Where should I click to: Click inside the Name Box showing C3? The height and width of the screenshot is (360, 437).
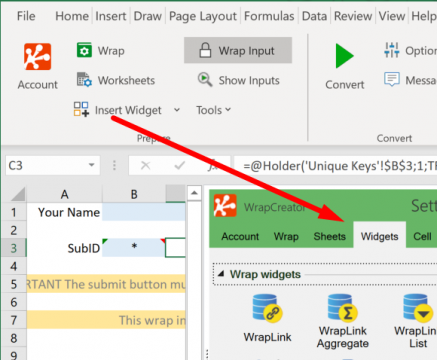coord(46,165)
